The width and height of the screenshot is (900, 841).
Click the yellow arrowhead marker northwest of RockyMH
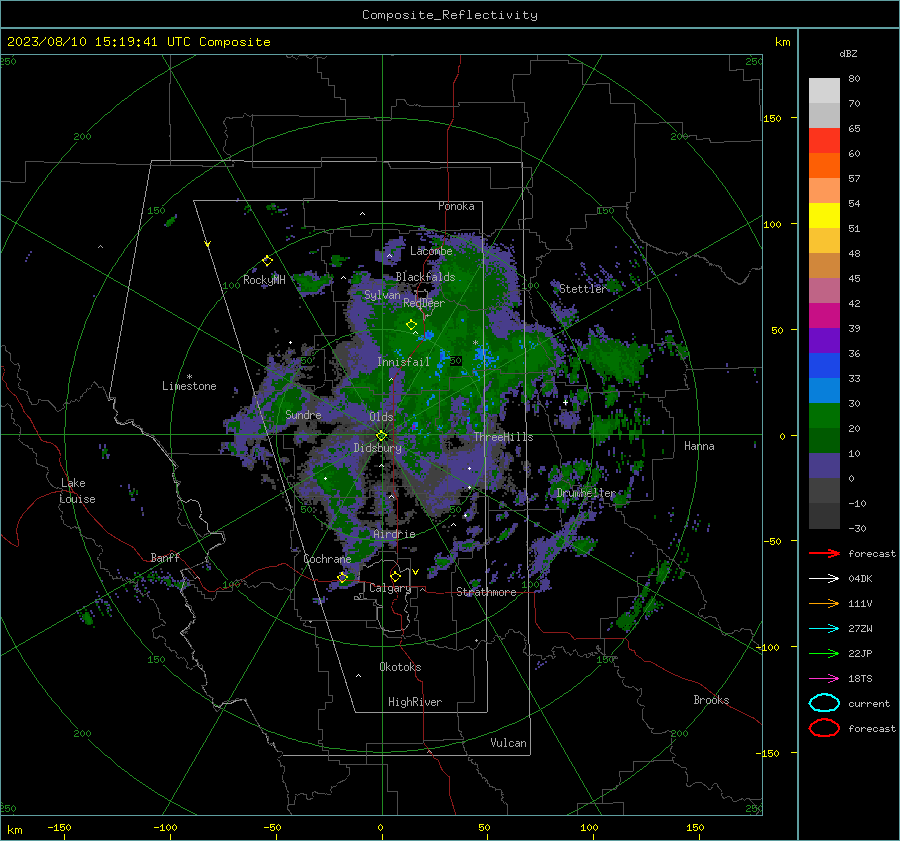[207, 244]
